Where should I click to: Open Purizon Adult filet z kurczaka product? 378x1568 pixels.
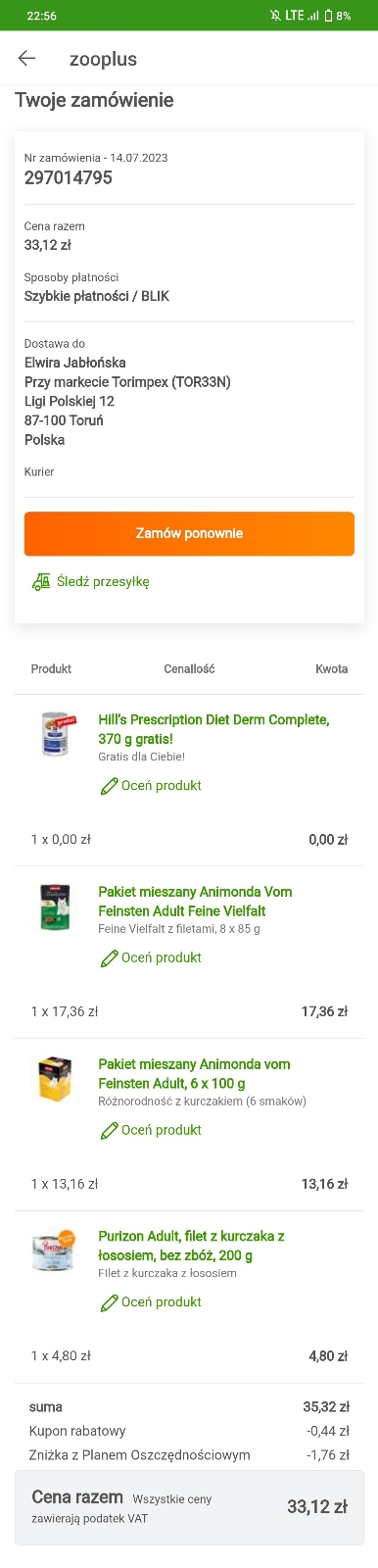(x=191, y=1246)
